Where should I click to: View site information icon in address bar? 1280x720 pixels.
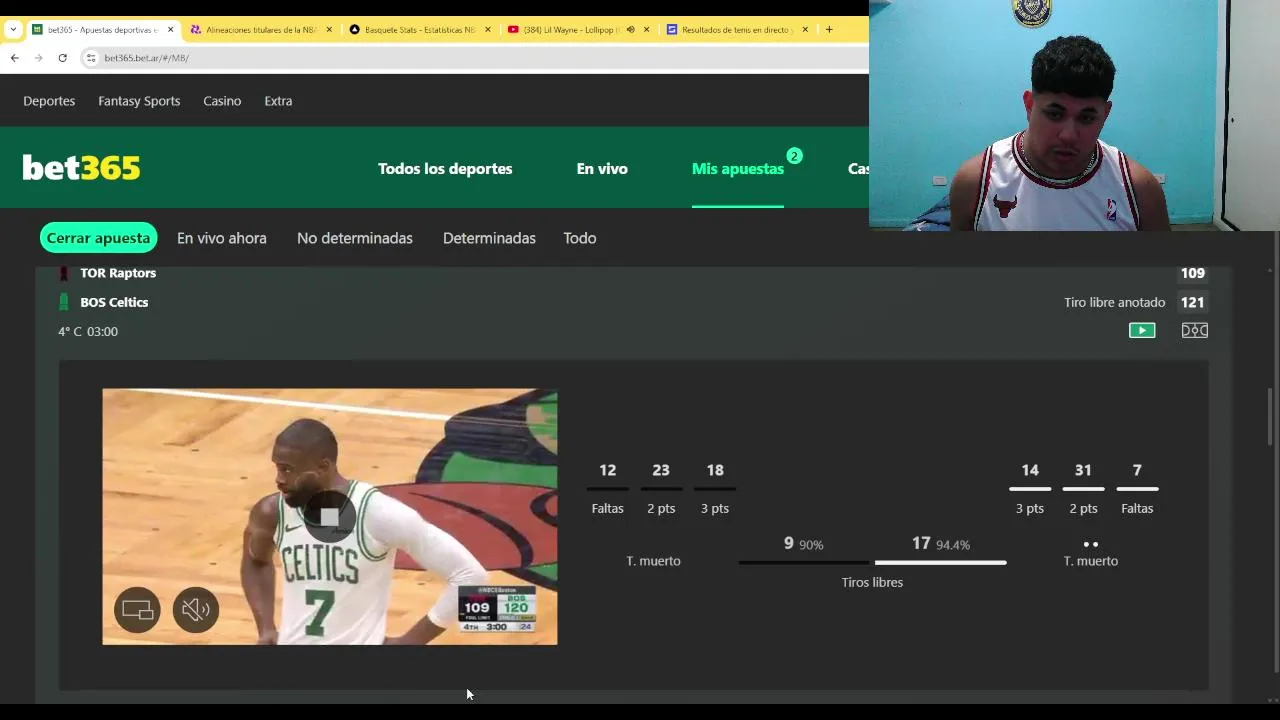click(x=92, y=58)
